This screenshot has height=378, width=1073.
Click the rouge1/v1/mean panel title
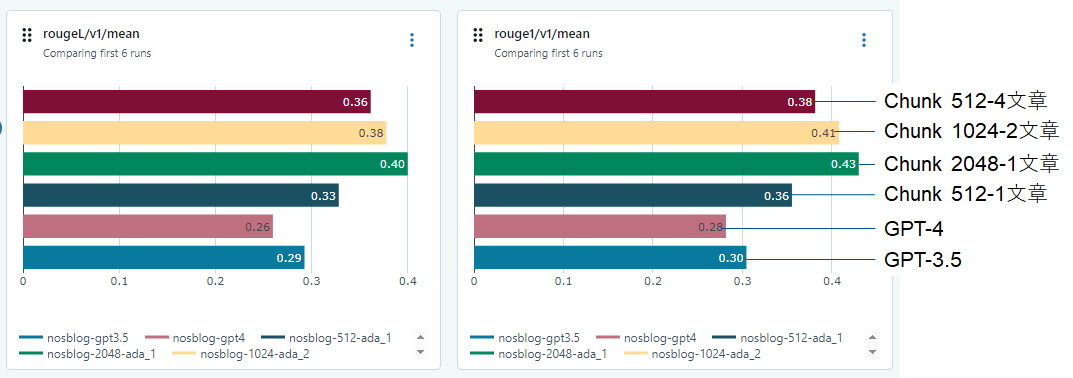pos(542,34)
